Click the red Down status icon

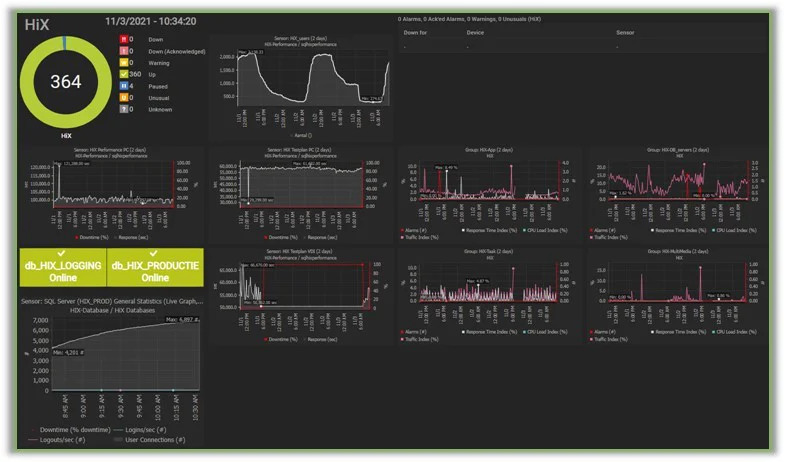pyautogui.click(x=124, y=40)
